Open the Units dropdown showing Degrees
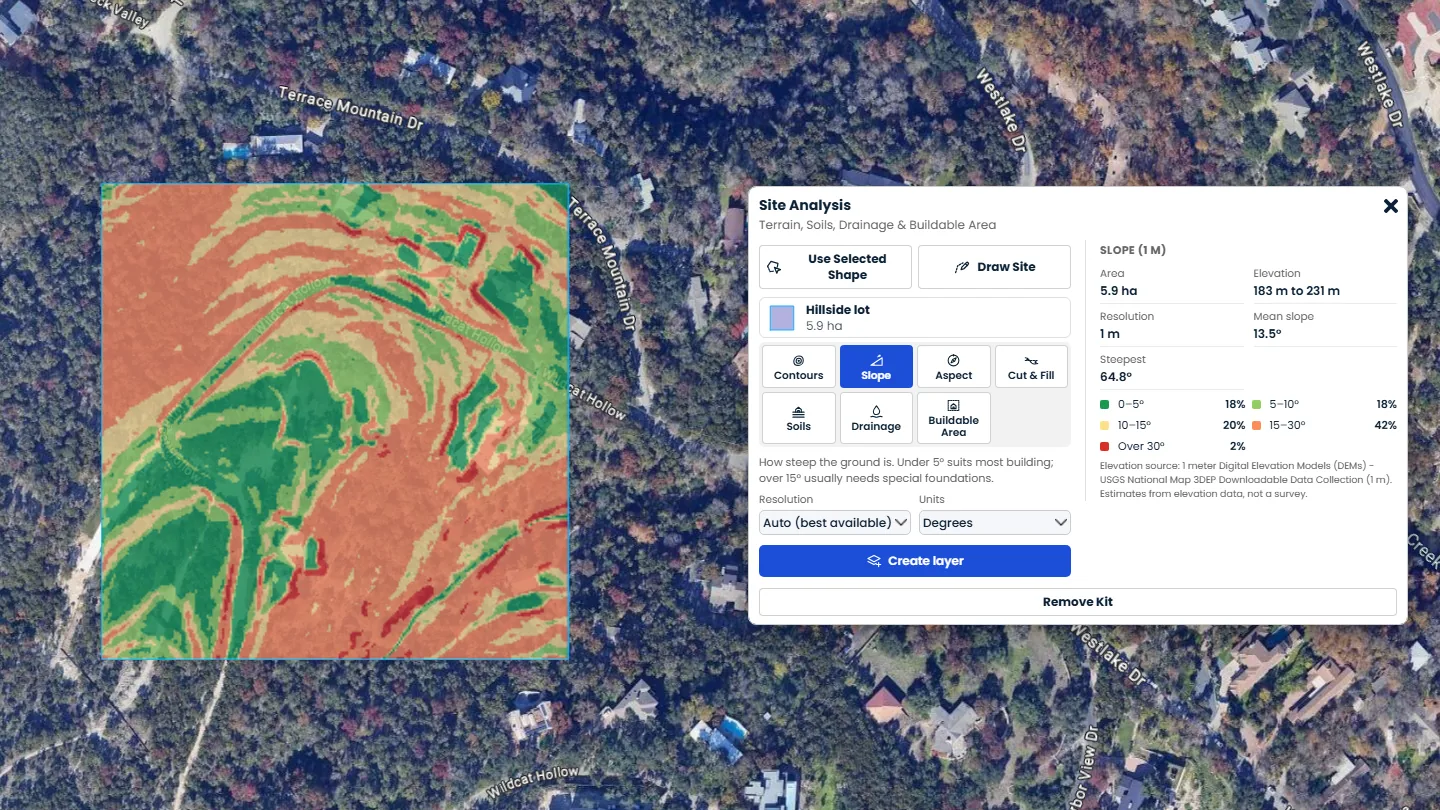Image resolution: width=1440 pixels, height=810 pixels. click(x=994, y=522)
